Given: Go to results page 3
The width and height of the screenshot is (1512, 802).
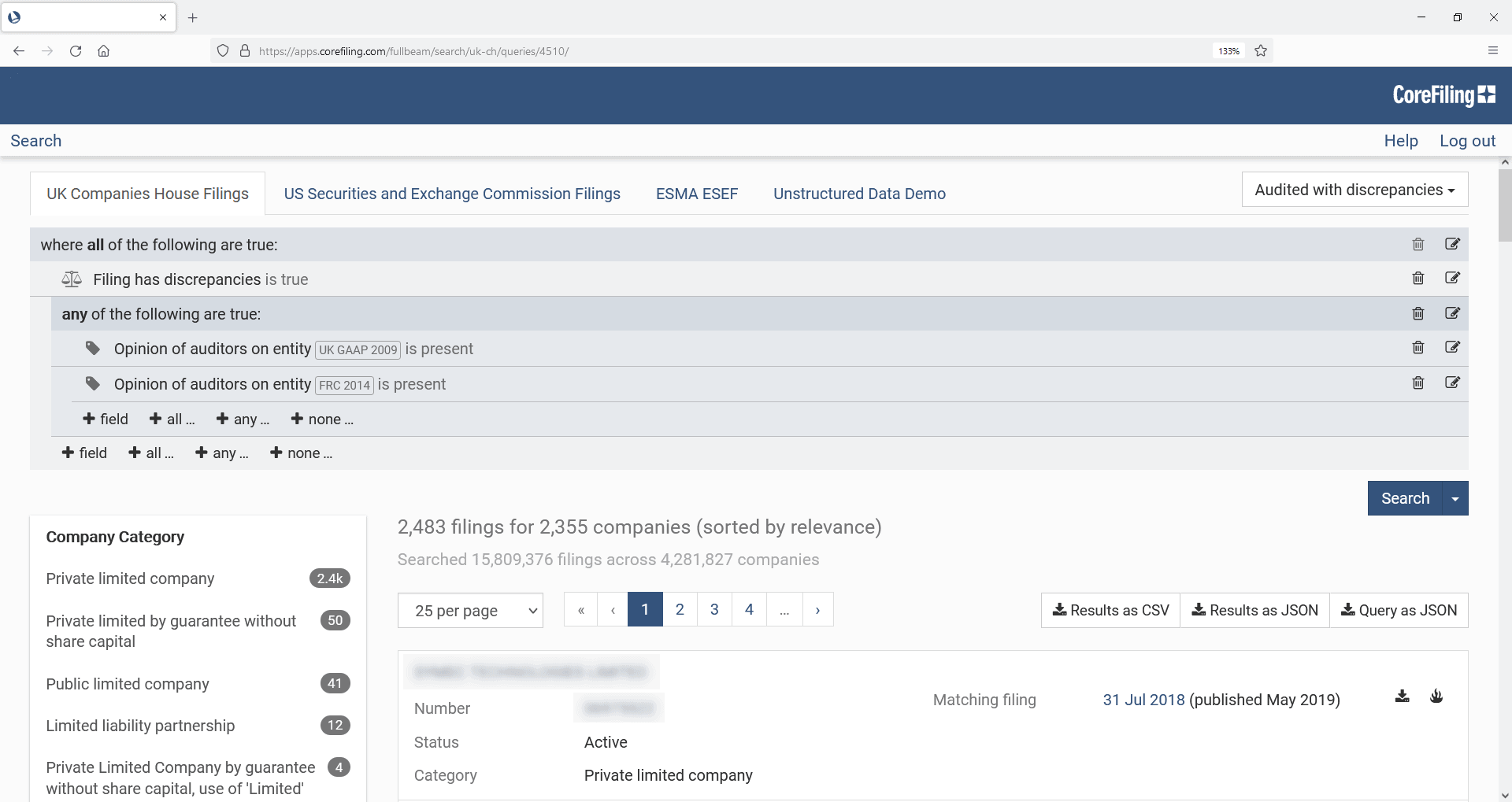Looking at the screenshot, I should click(x=714, y=610).
